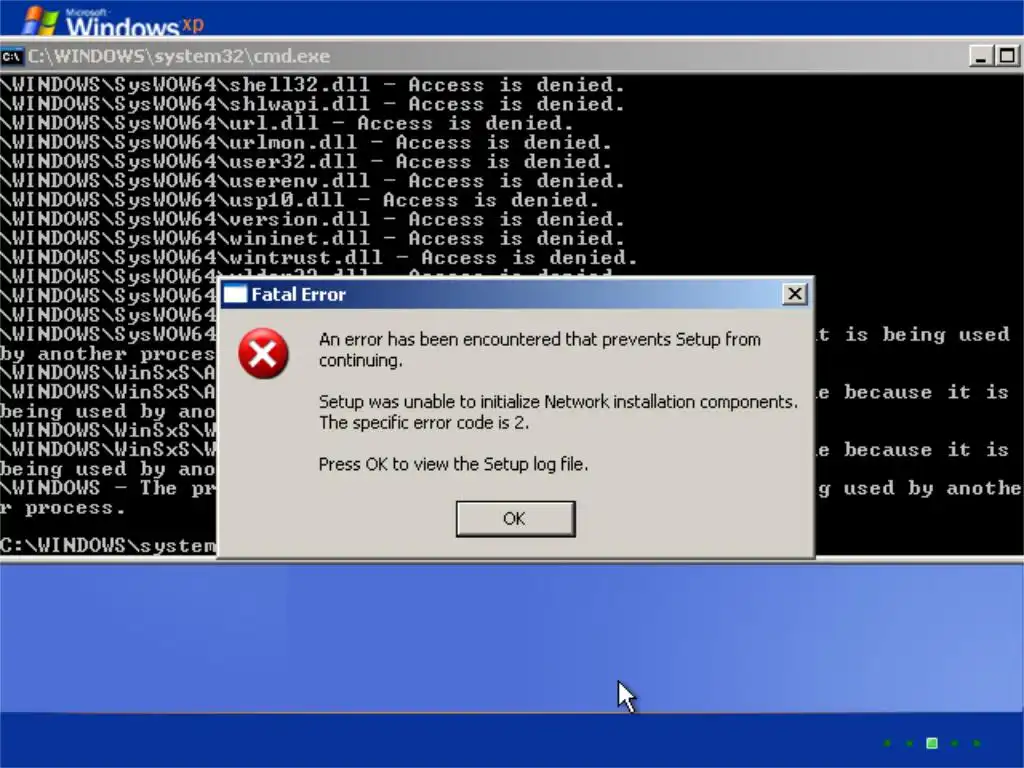Viewport: 1024px width, 768px height.
Task: Select the userenv.dll Access is denied line
Action: (x=312, y=181)
